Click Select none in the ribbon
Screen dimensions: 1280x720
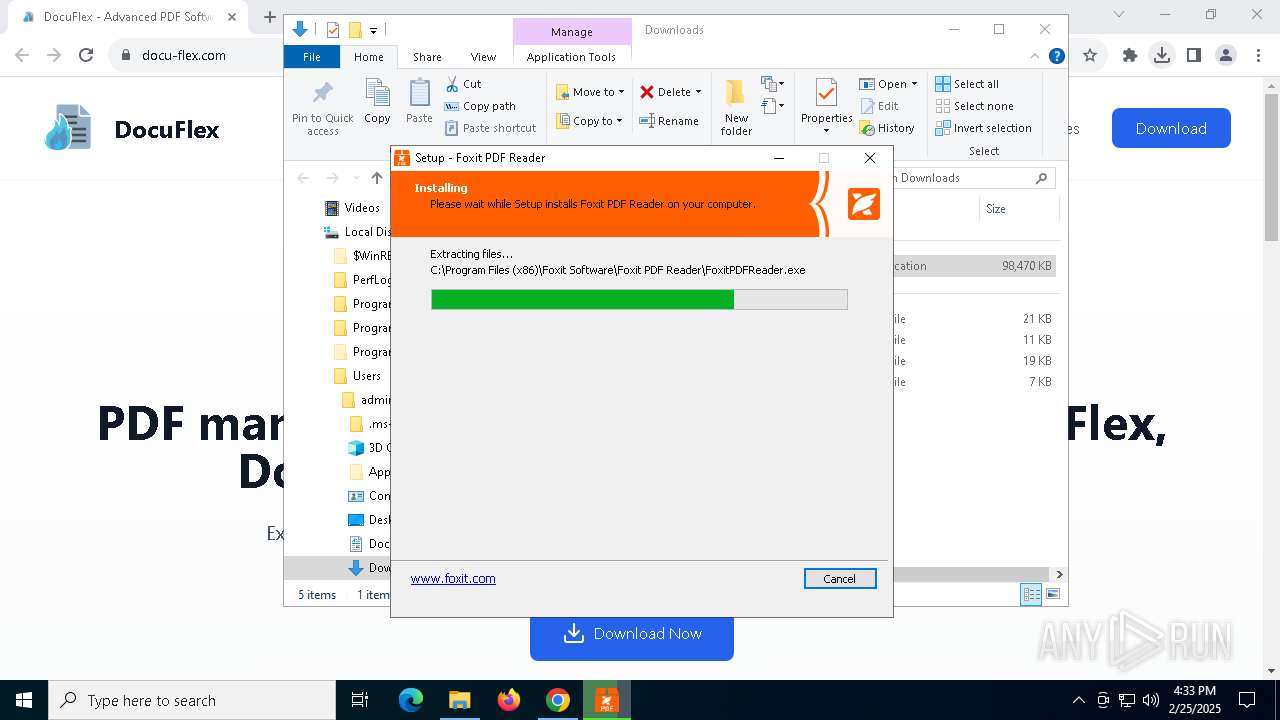974,106
